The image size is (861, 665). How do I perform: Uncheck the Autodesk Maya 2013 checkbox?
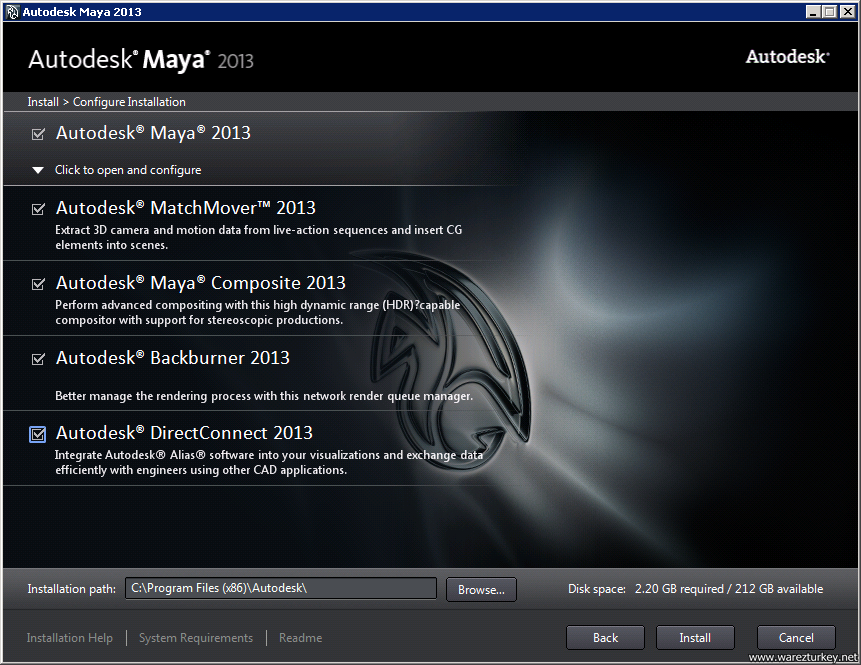click(38, 134)
